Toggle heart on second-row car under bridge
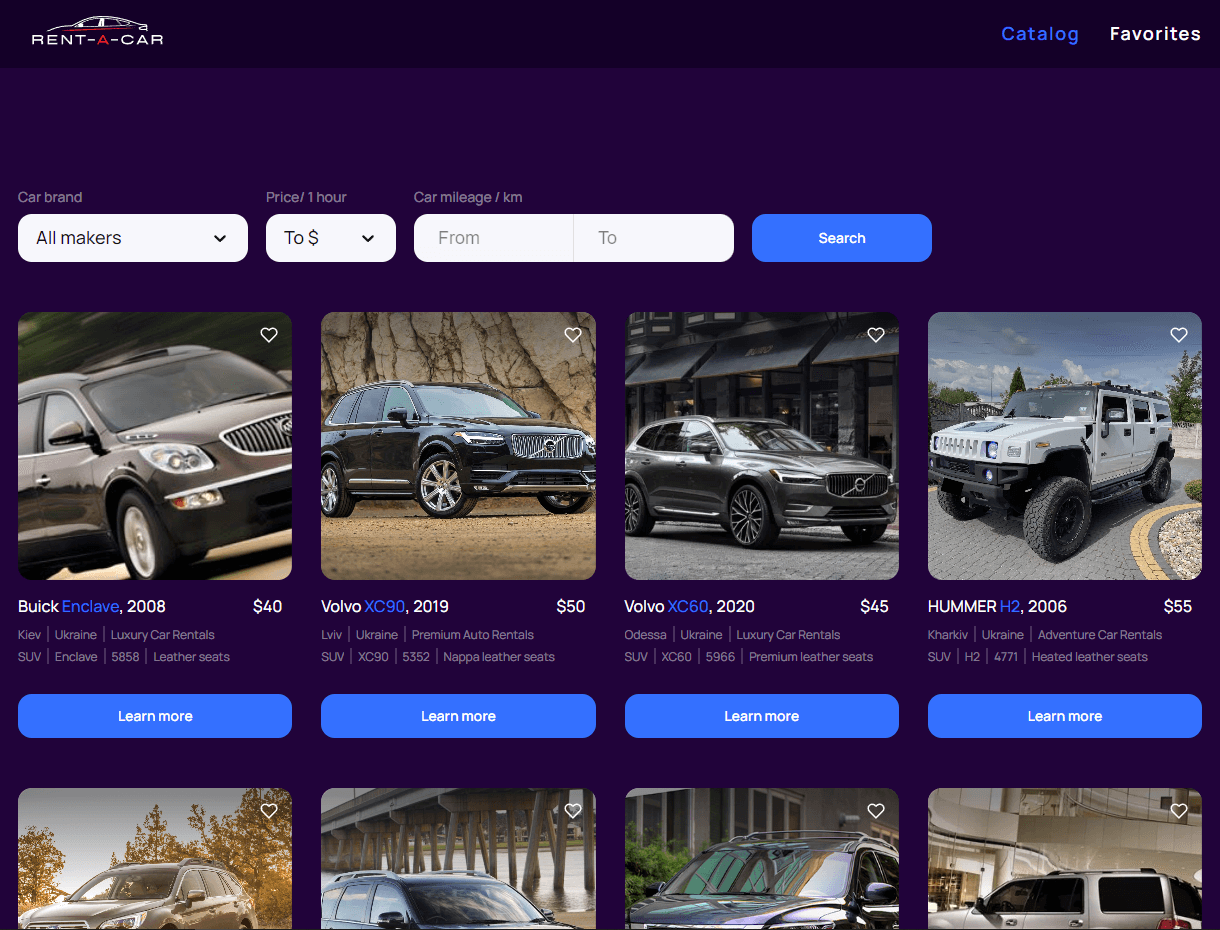The image size is (1220, 930). point(573,811)
